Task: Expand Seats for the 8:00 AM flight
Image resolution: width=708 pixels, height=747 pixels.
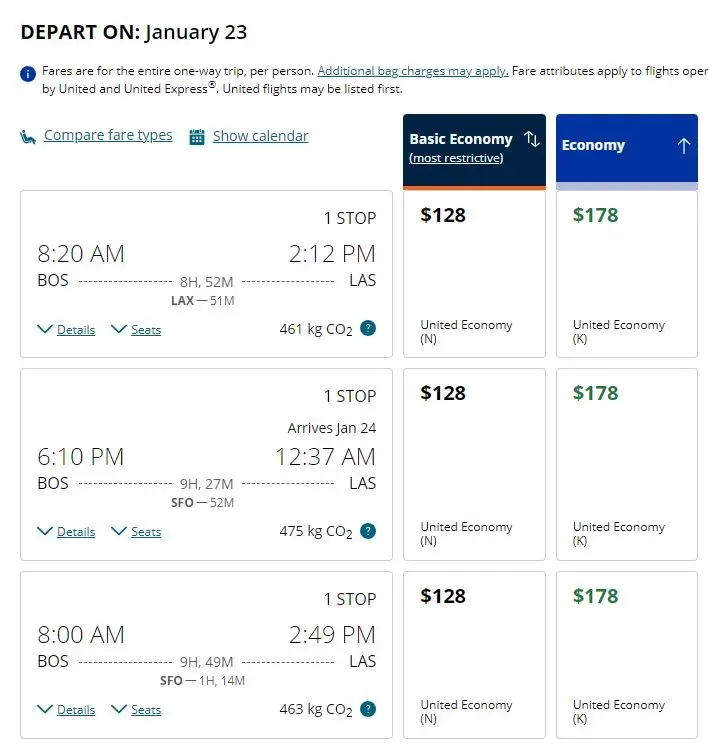Action: [x=136, y=710]
